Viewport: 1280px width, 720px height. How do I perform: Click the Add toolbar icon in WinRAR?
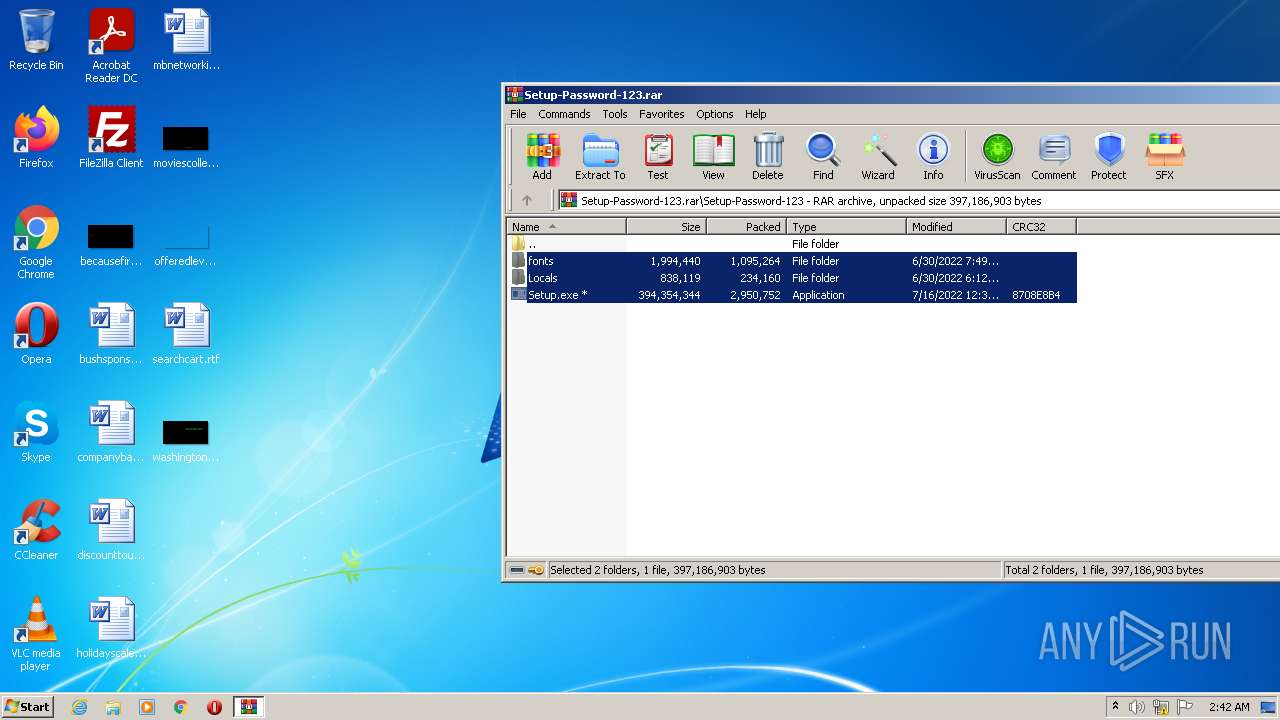542,157
